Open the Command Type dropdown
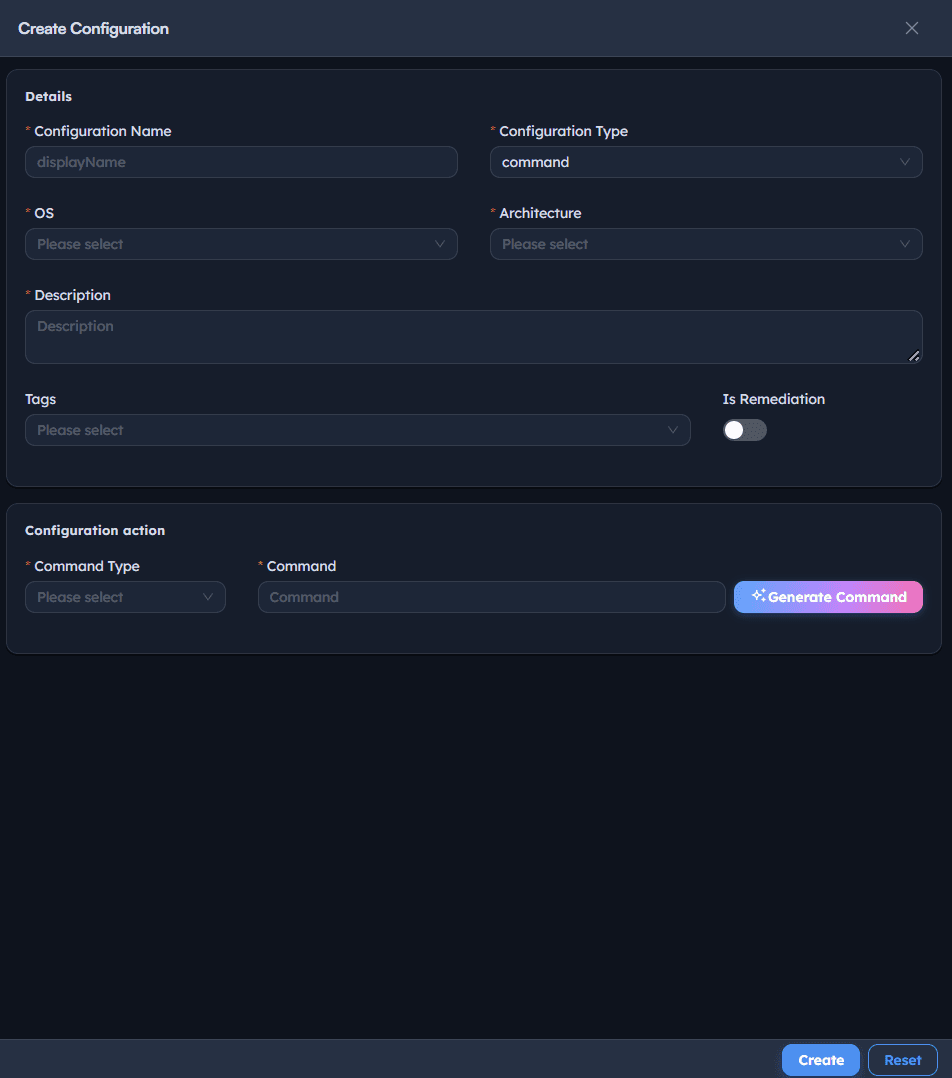 pos(125,597)
